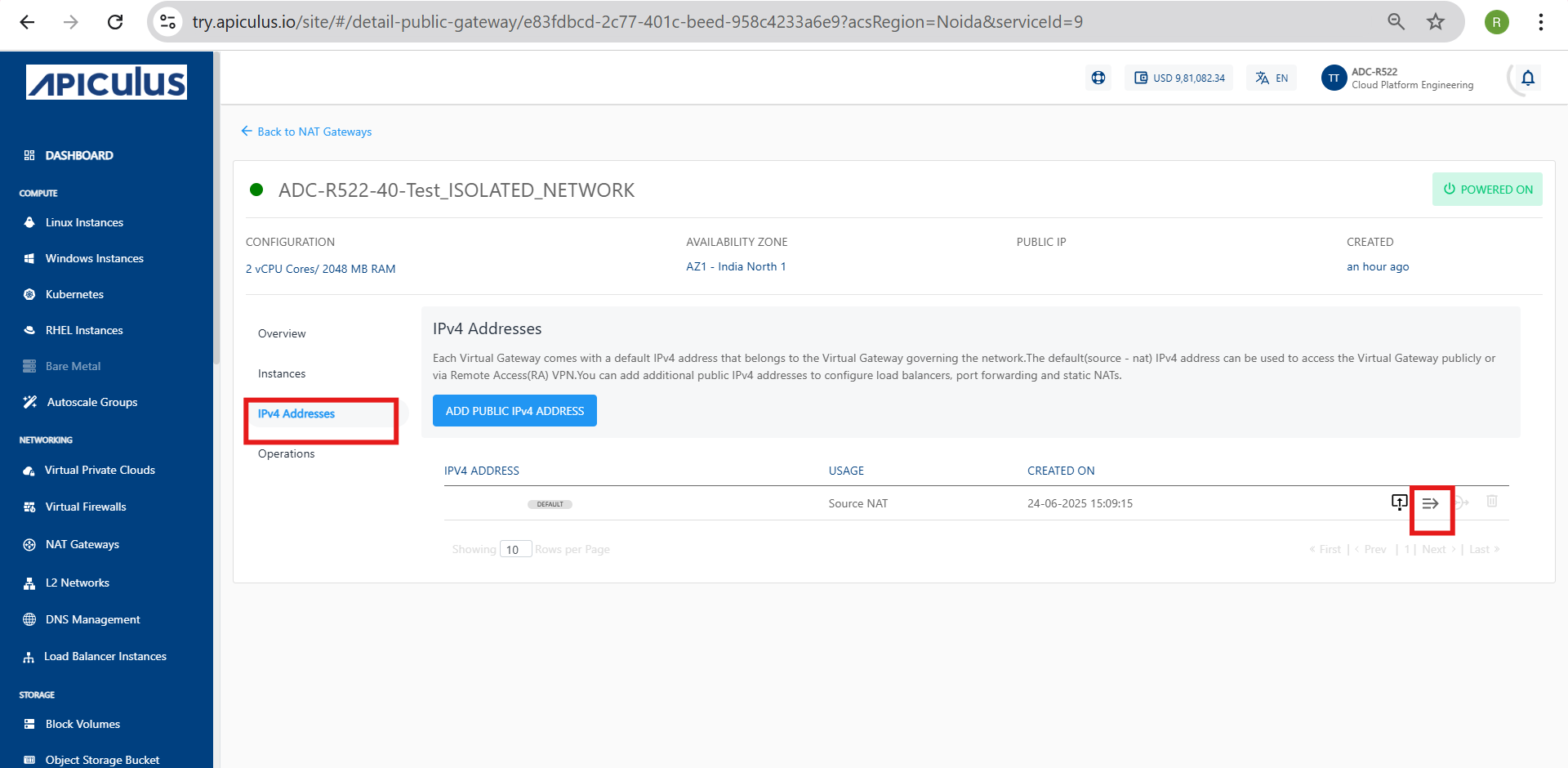Switch to the Operations tab
The height and width of the screenshot is (768, 1568).
286,453
